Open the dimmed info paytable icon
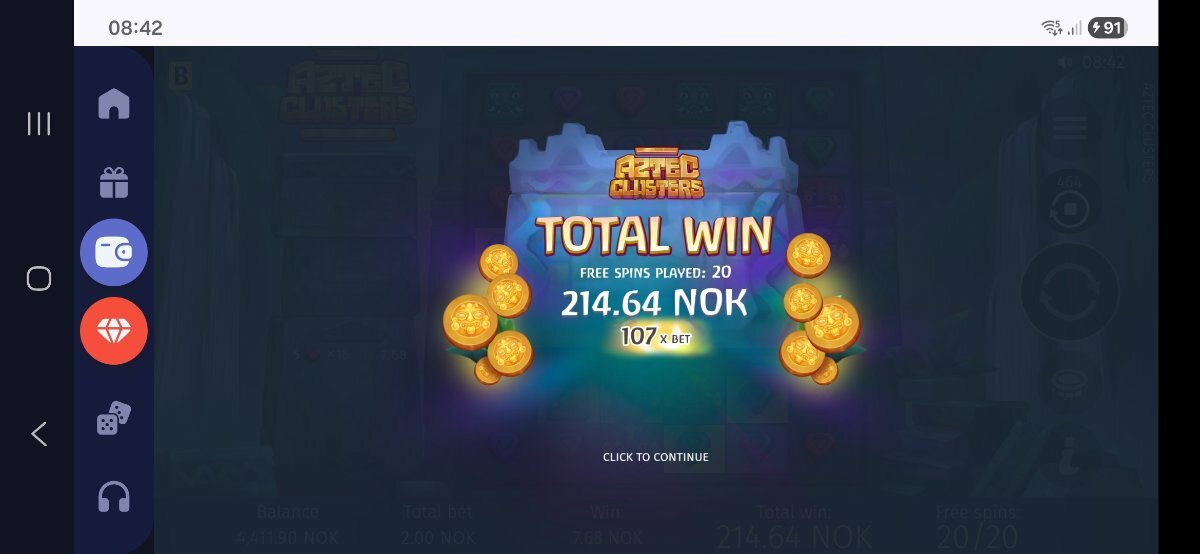Screen dimensions: 1200x554 pos(1069,460)
